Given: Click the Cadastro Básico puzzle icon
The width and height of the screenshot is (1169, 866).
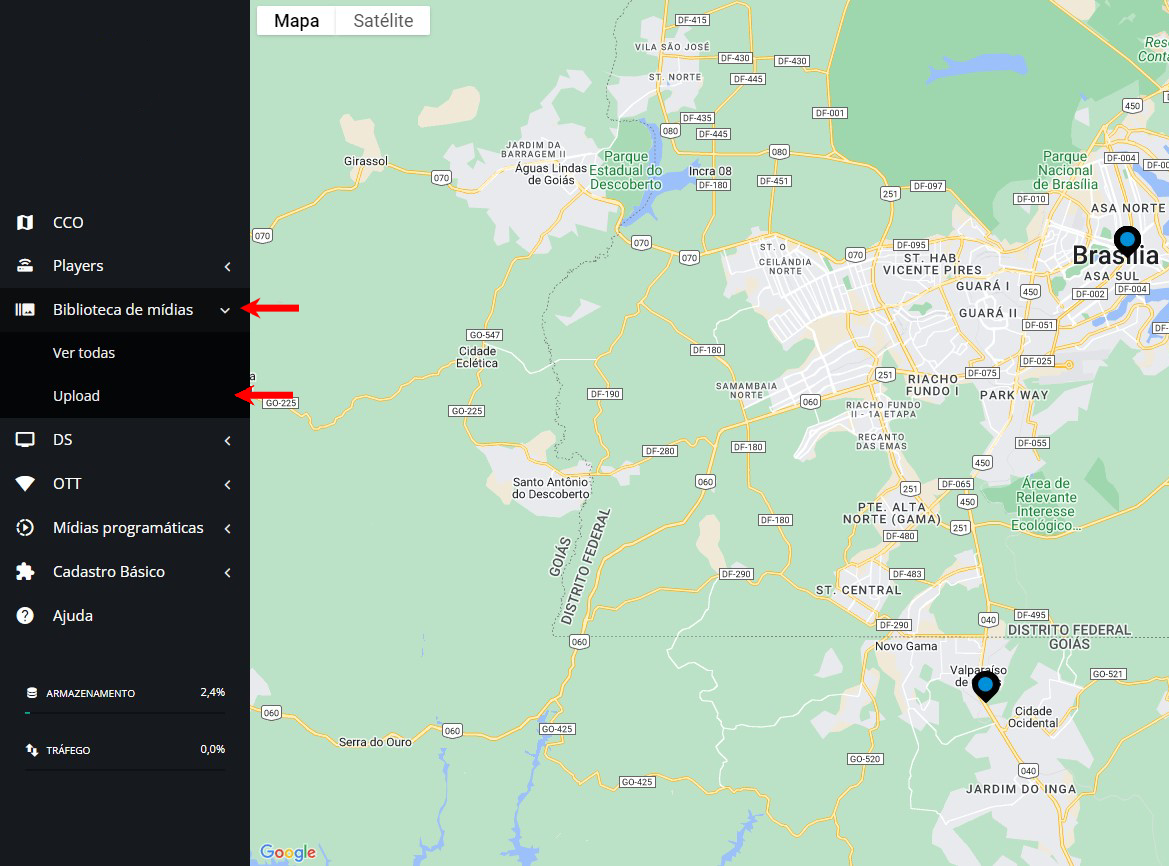Looking at the screenshot, I should pyautogui.click(x=25, y=572).
